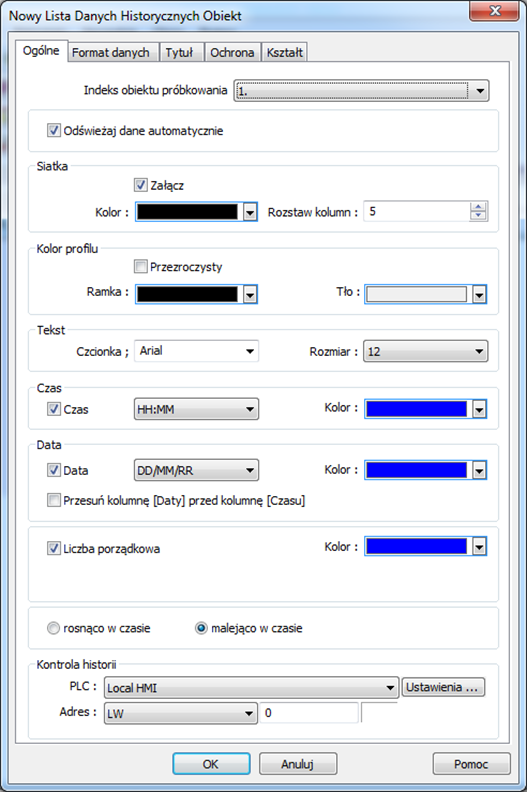
Task: Select the malejąco w czasie radio button
Action: click(201, 628)
